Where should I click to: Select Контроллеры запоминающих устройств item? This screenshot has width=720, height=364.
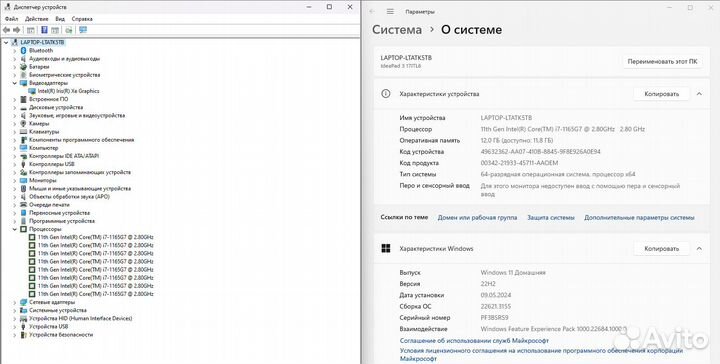(80, 172)
